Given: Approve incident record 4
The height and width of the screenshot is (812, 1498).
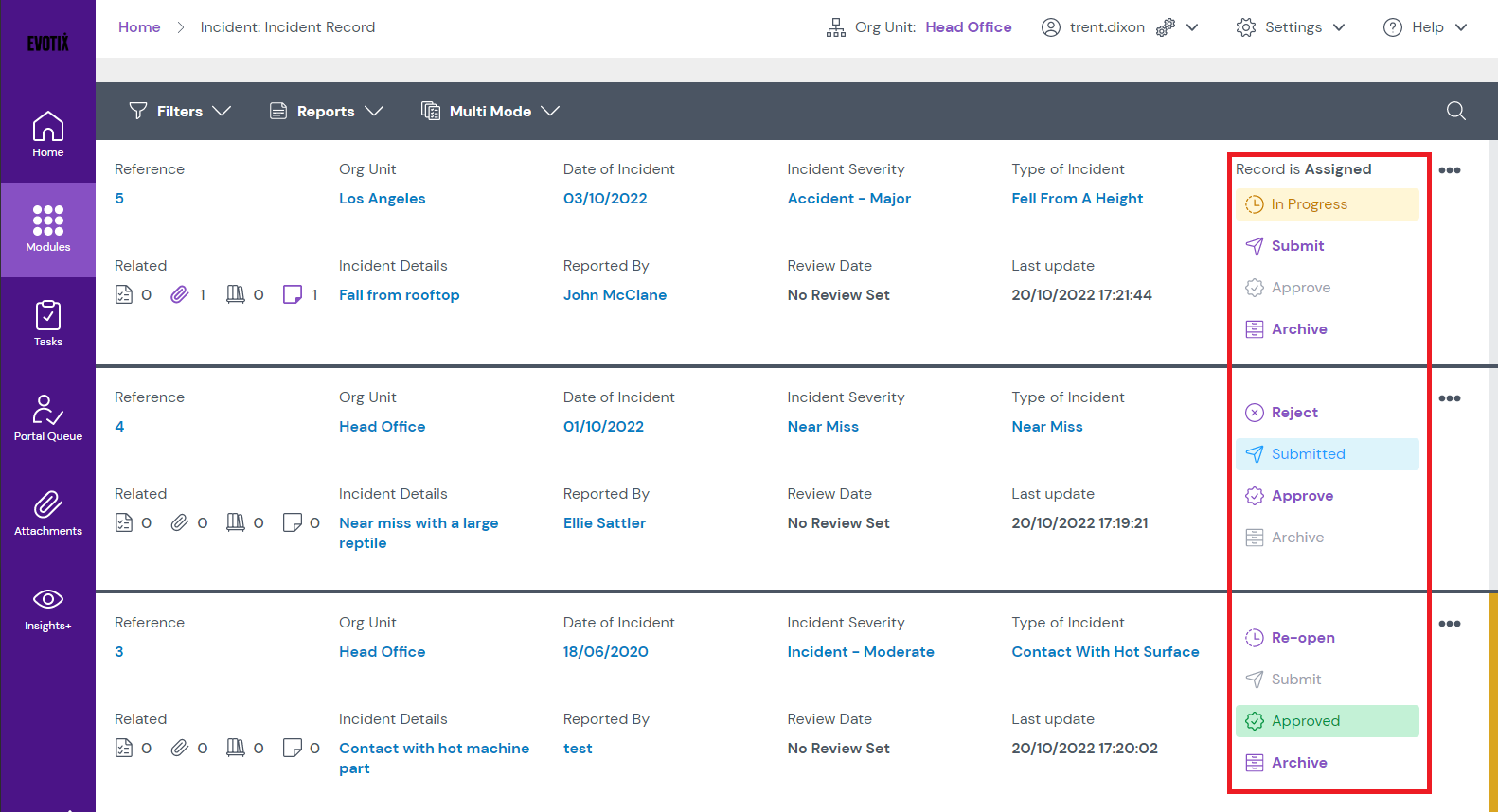Looking at the screenshot, I should pos(1301,496).
